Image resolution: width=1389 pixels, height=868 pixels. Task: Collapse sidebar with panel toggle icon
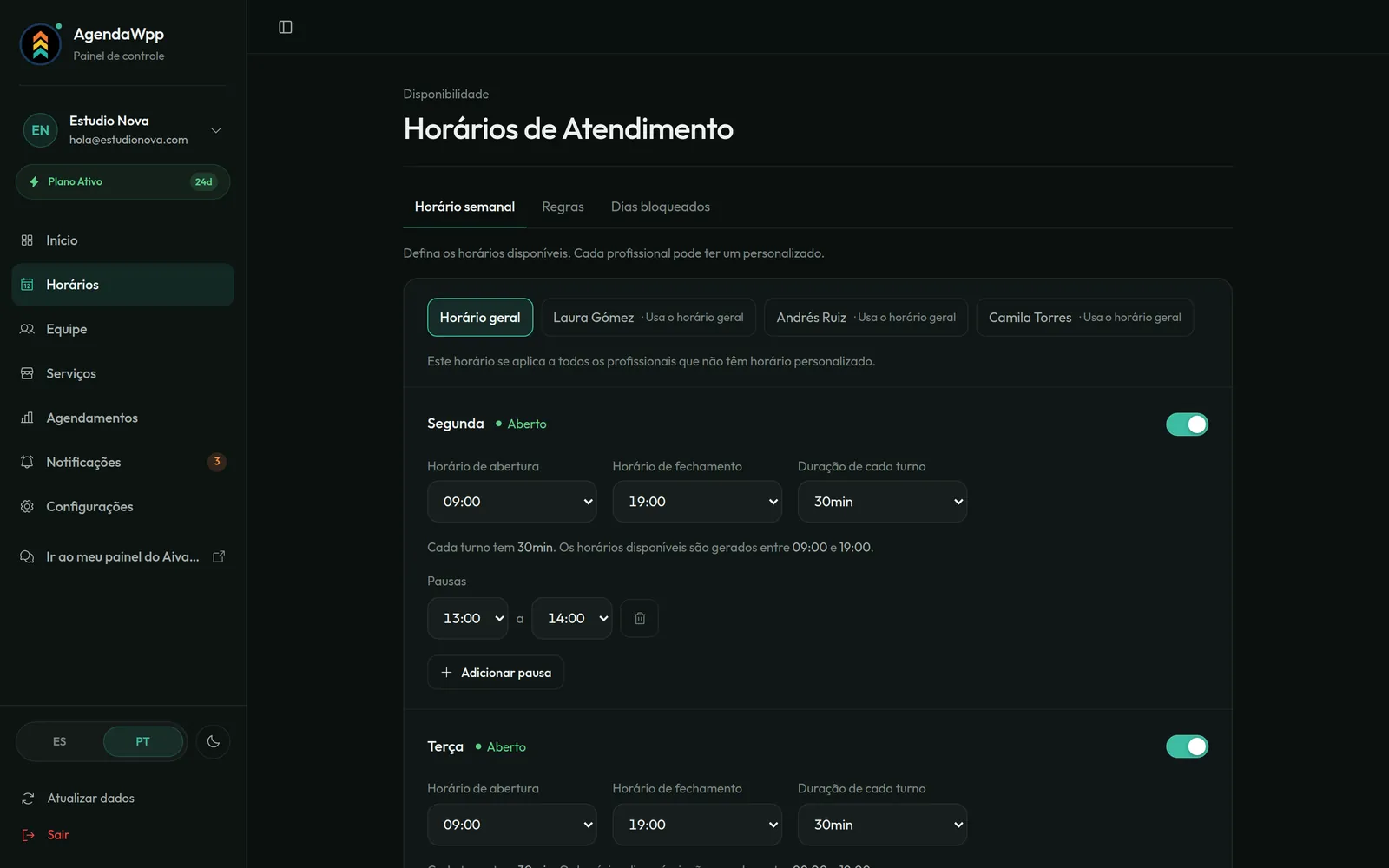(285, 27)
